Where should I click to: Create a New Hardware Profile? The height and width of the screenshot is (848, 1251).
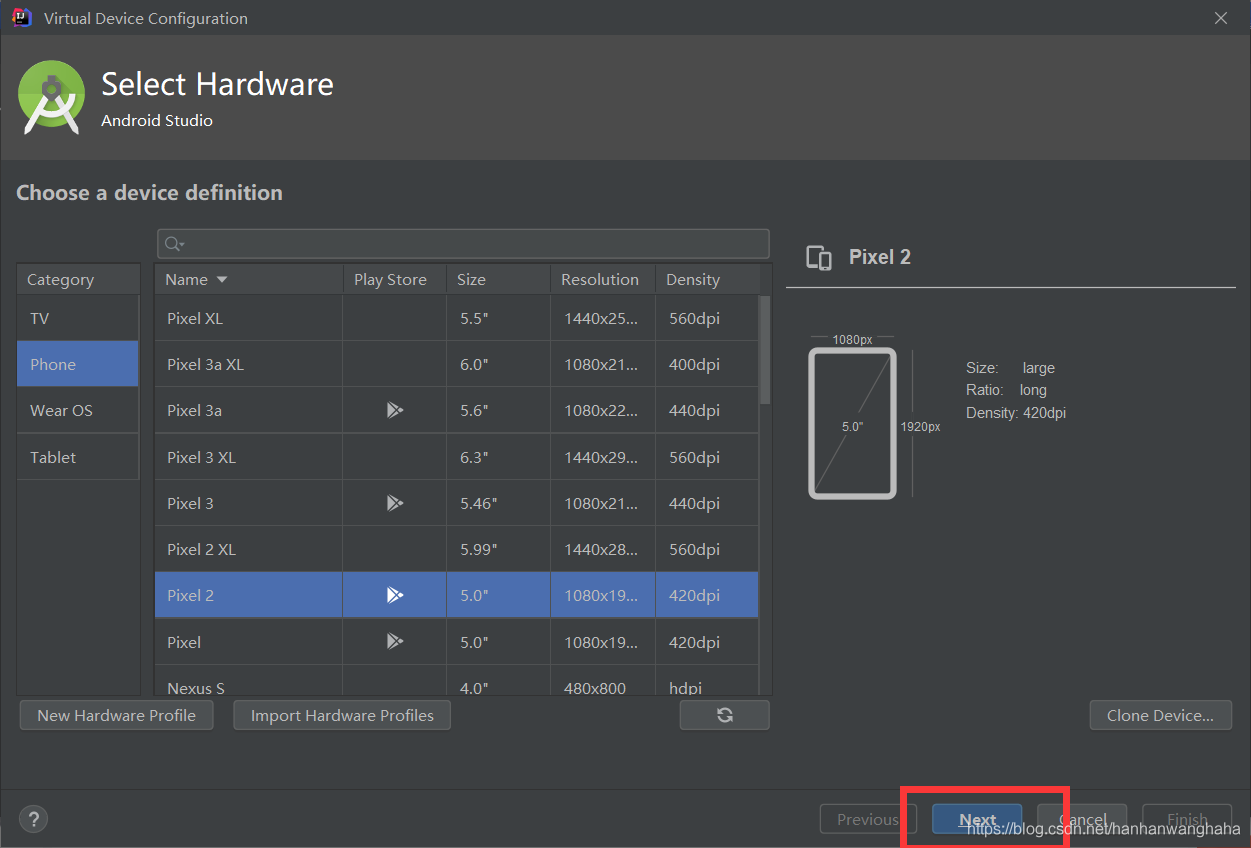click(116, 714)
